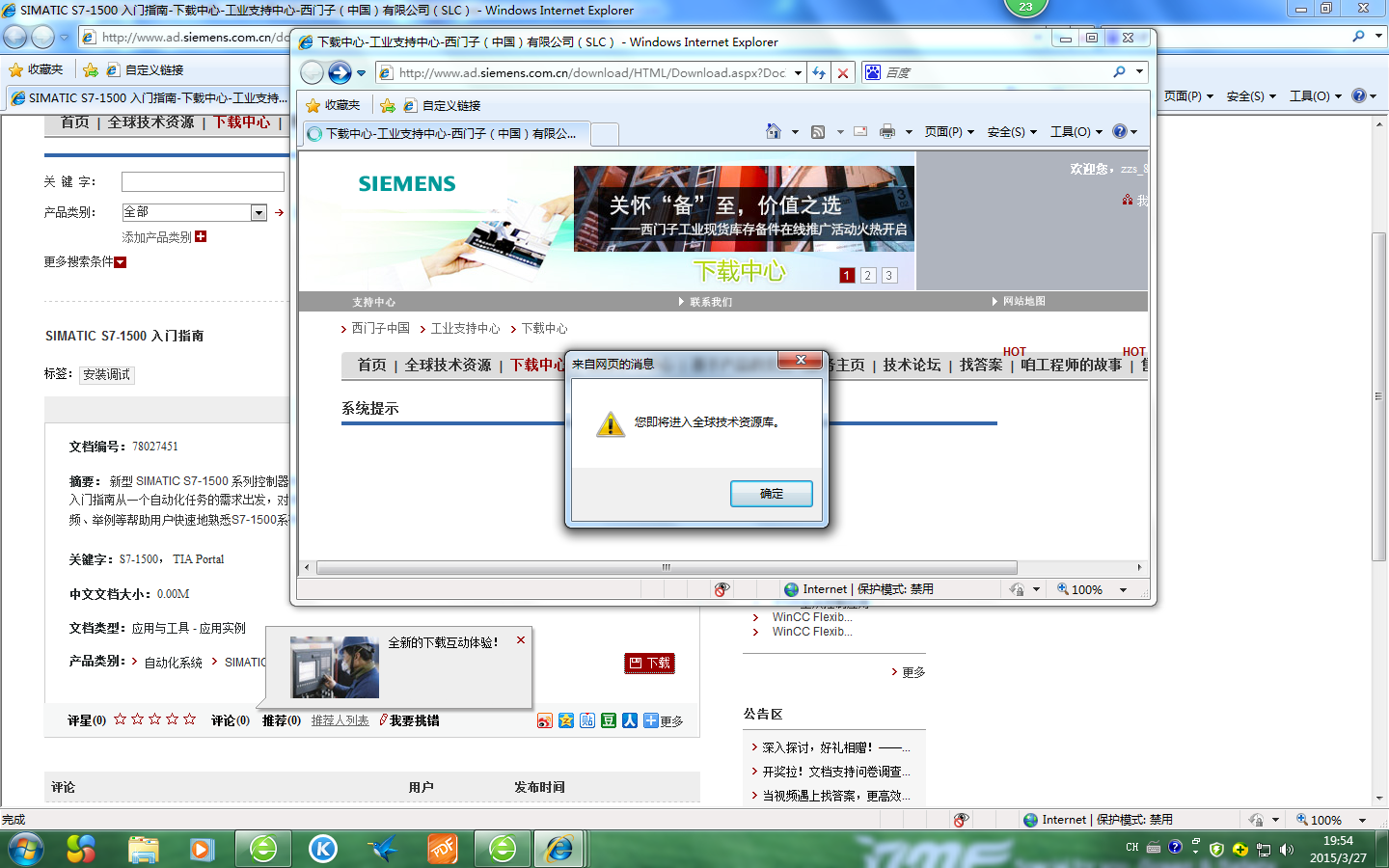Screen dimensions: 1389x868
Task: Open the zoom level dropdown in the front window's status bar
Action: pos(1123,590)
